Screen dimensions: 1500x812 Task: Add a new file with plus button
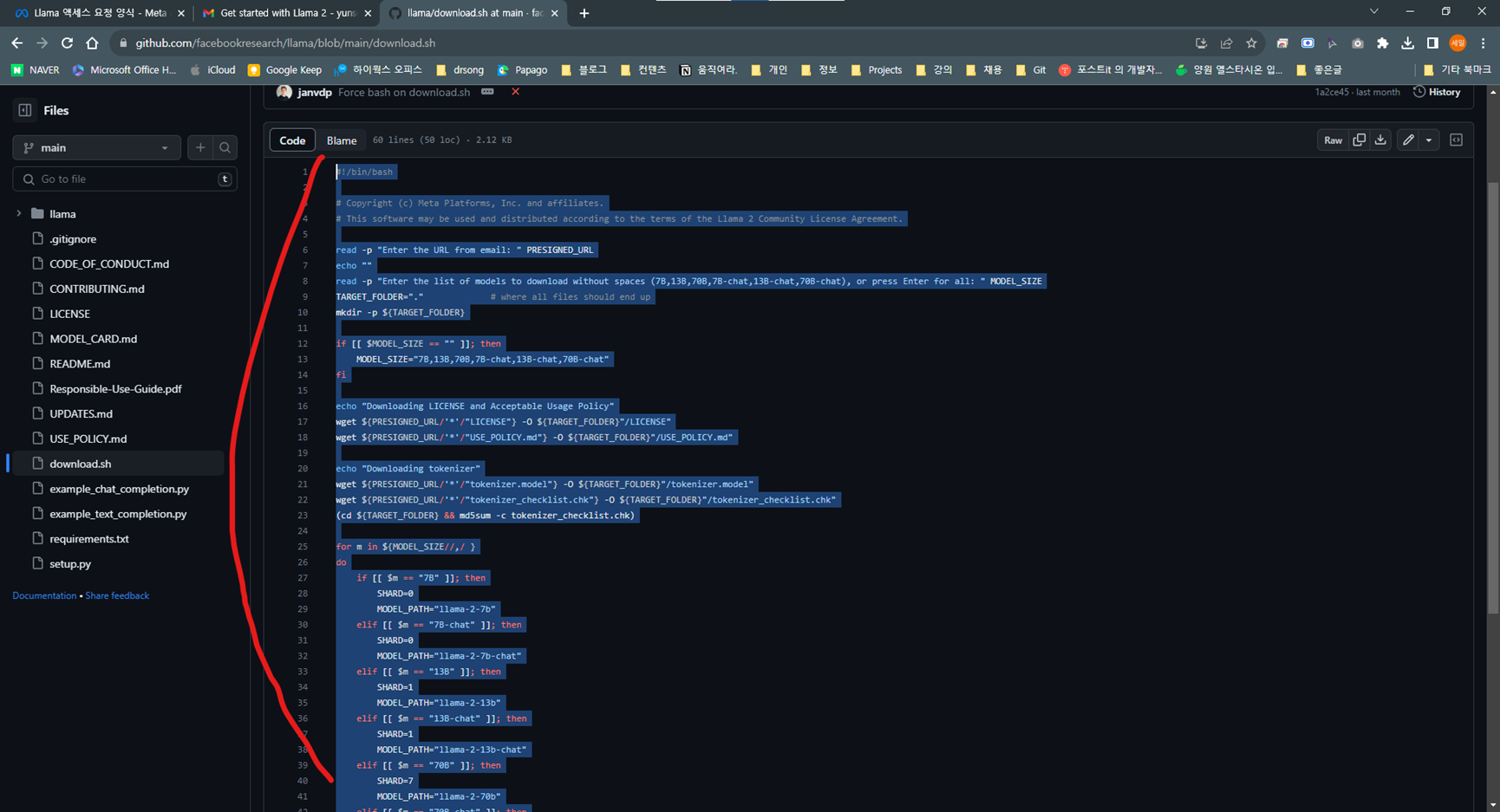click(x=200, y=148)
